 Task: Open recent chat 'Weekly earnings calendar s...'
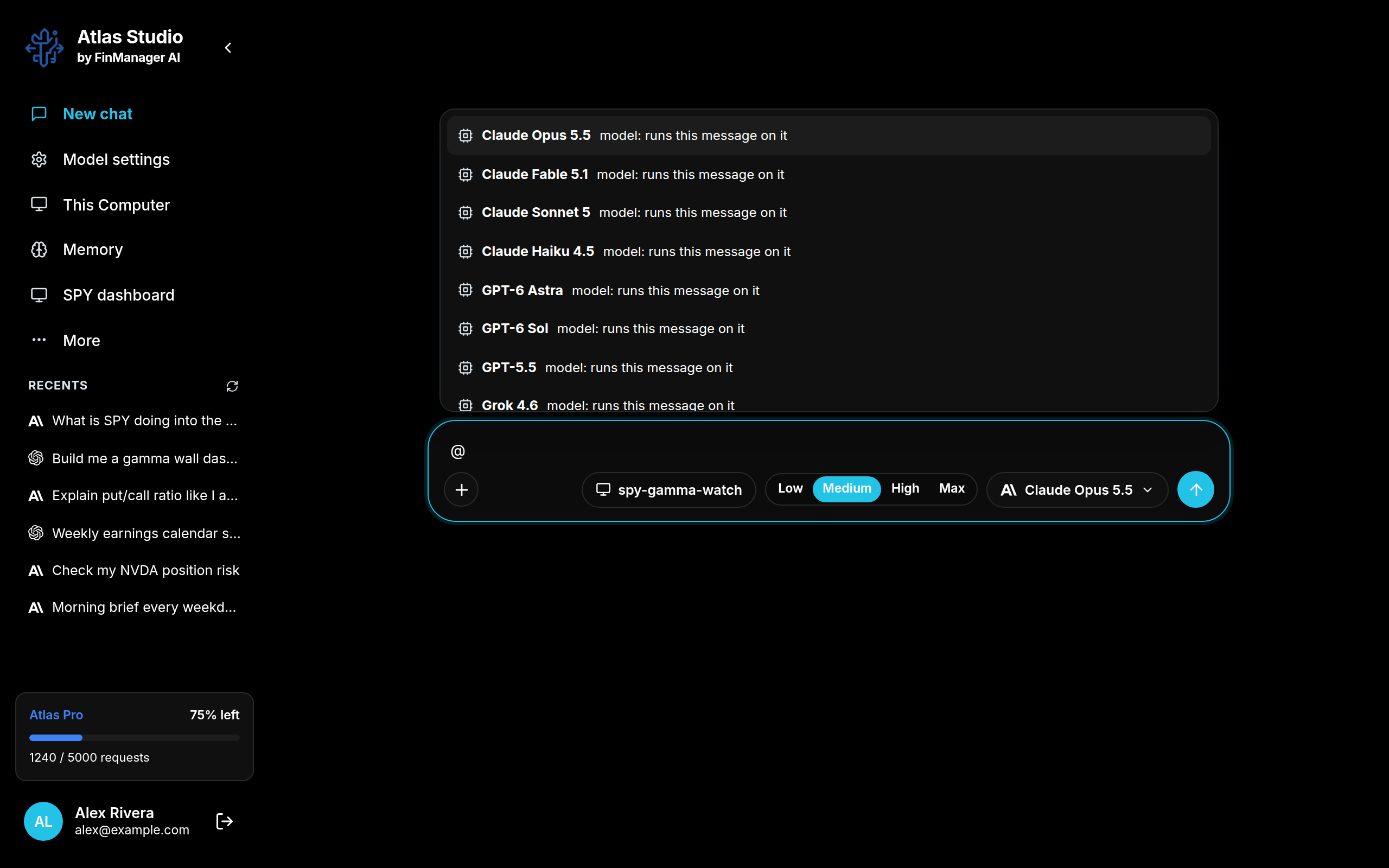135,533
